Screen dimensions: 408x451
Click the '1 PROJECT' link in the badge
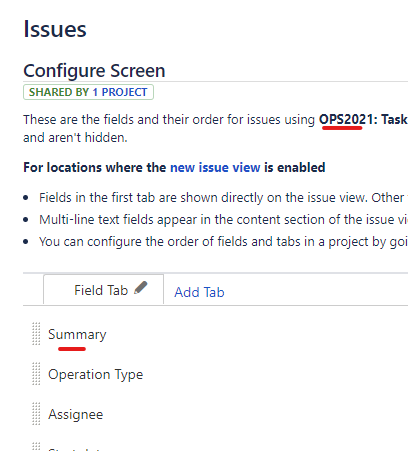click(120, 92)
